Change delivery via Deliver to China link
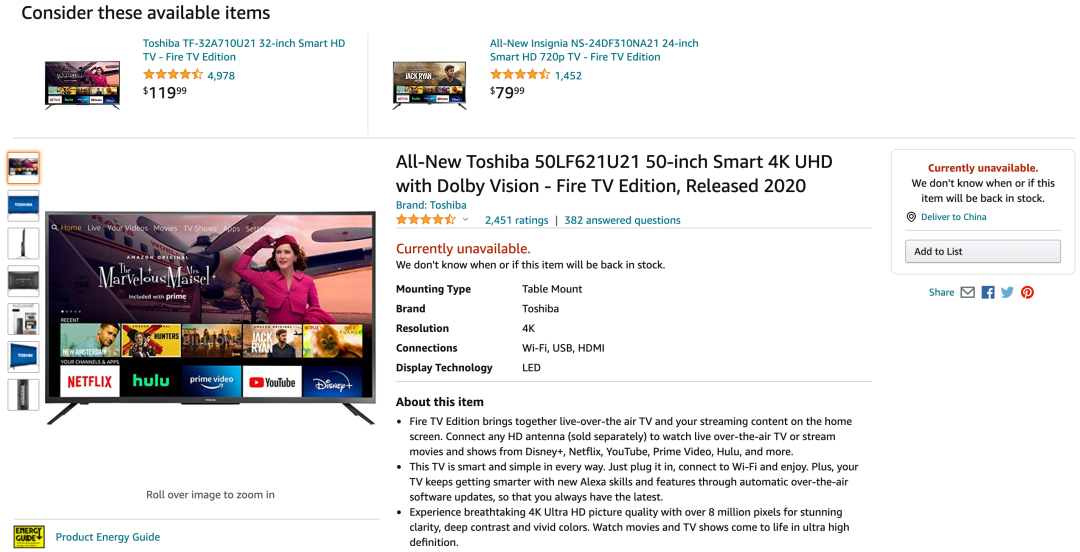The image size is (1080, 552). (953, 217)
